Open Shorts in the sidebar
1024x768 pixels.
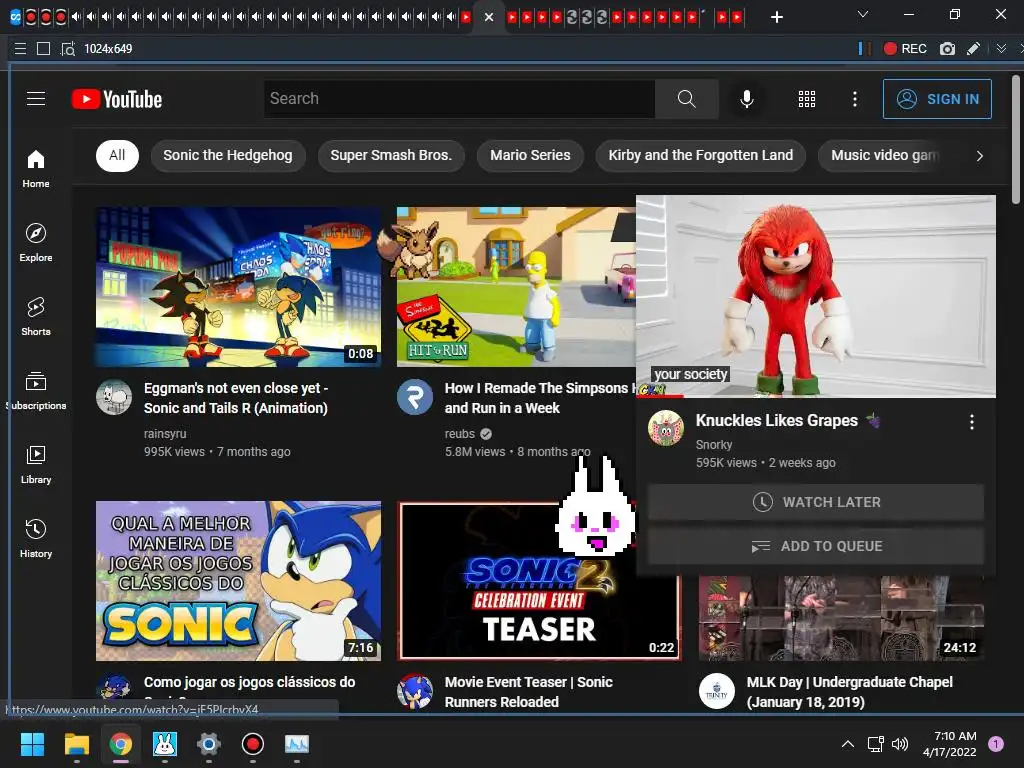36,317
